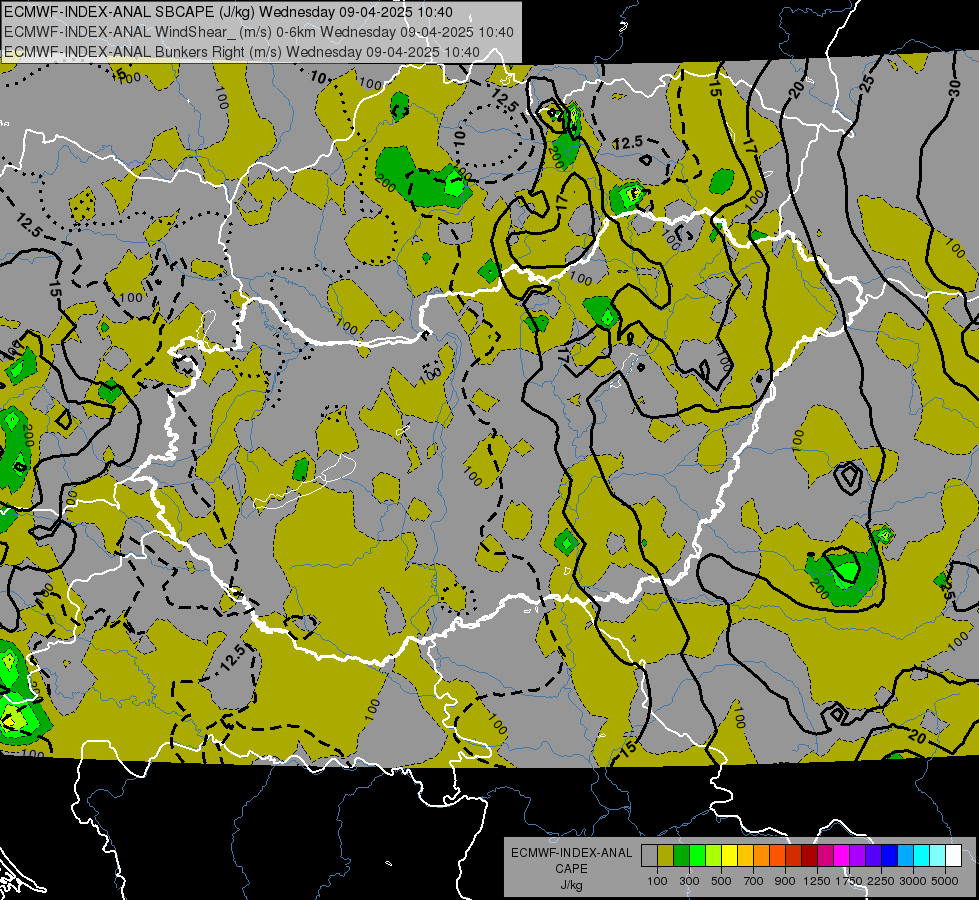Click the legend value 1250
Image resolution: width=979 pixels, height=900 pixels.
817,881
